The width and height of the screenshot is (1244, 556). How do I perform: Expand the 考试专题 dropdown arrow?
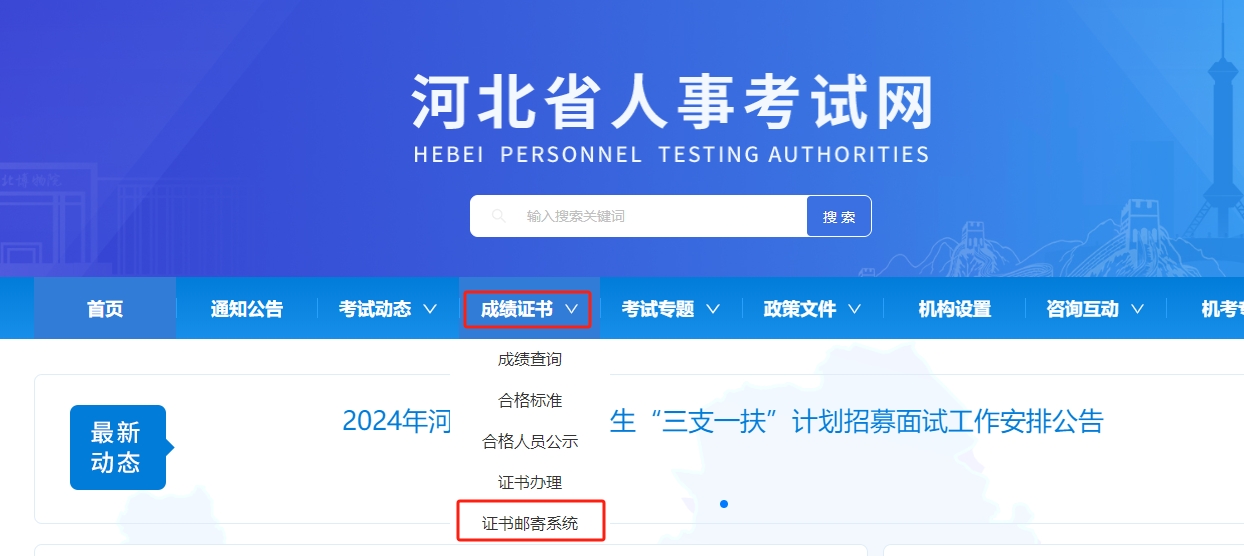tap(713, 309)
